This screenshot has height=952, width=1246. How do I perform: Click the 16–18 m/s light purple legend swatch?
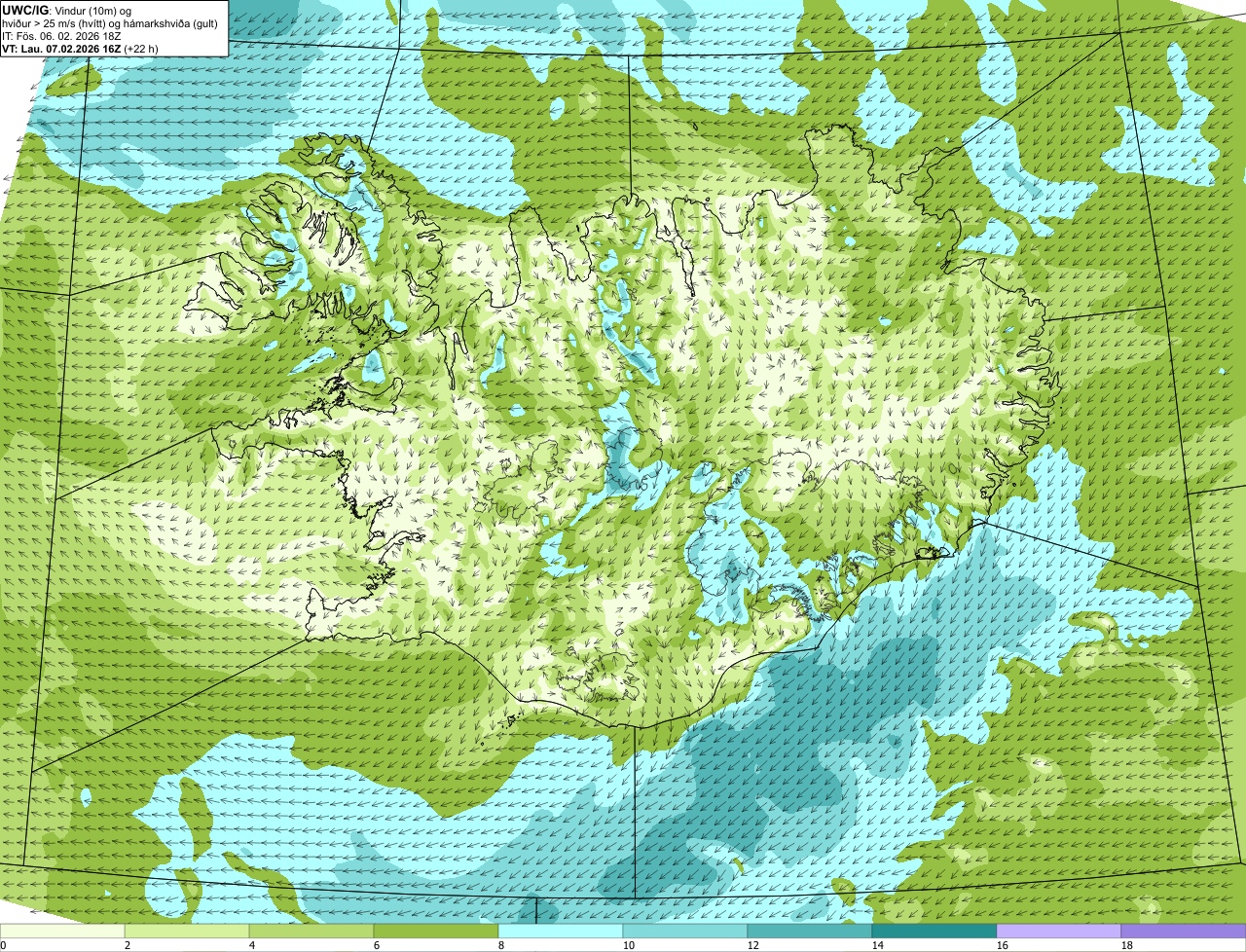click(1059, 932)
